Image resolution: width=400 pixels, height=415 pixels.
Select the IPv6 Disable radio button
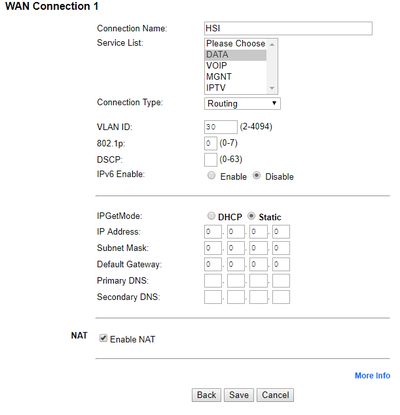pyautogui.click(x=256, y=175)
